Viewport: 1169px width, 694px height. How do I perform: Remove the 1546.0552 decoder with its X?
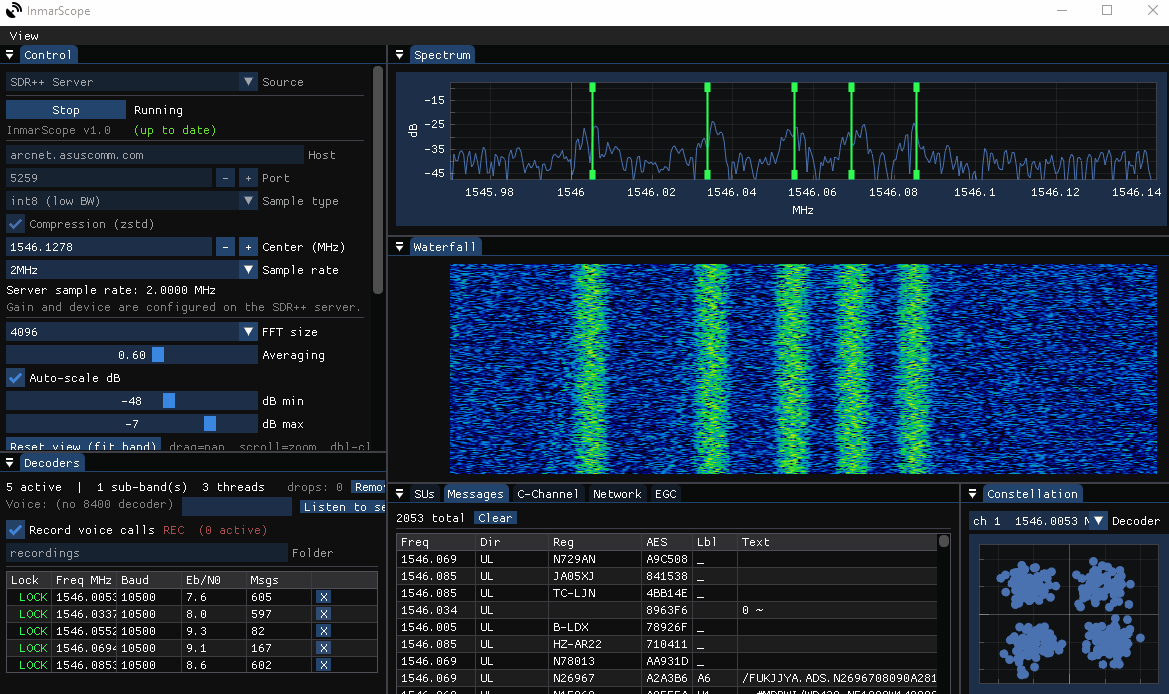pyautogui.click(x=323, y=631)
